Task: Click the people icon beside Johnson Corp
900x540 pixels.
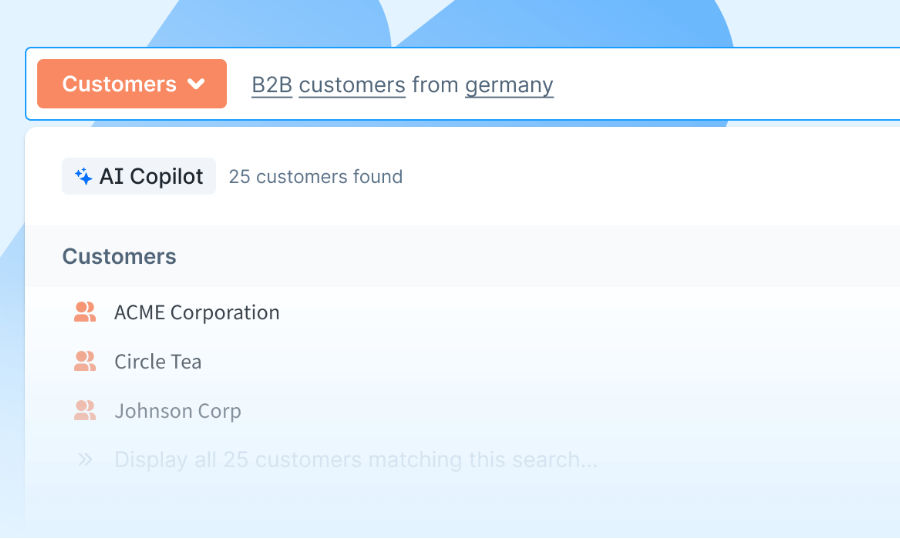Action: (x=85, y=410)
